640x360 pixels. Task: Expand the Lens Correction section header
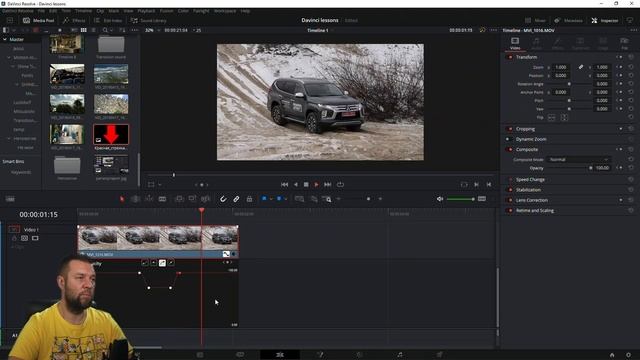point(531,200)
